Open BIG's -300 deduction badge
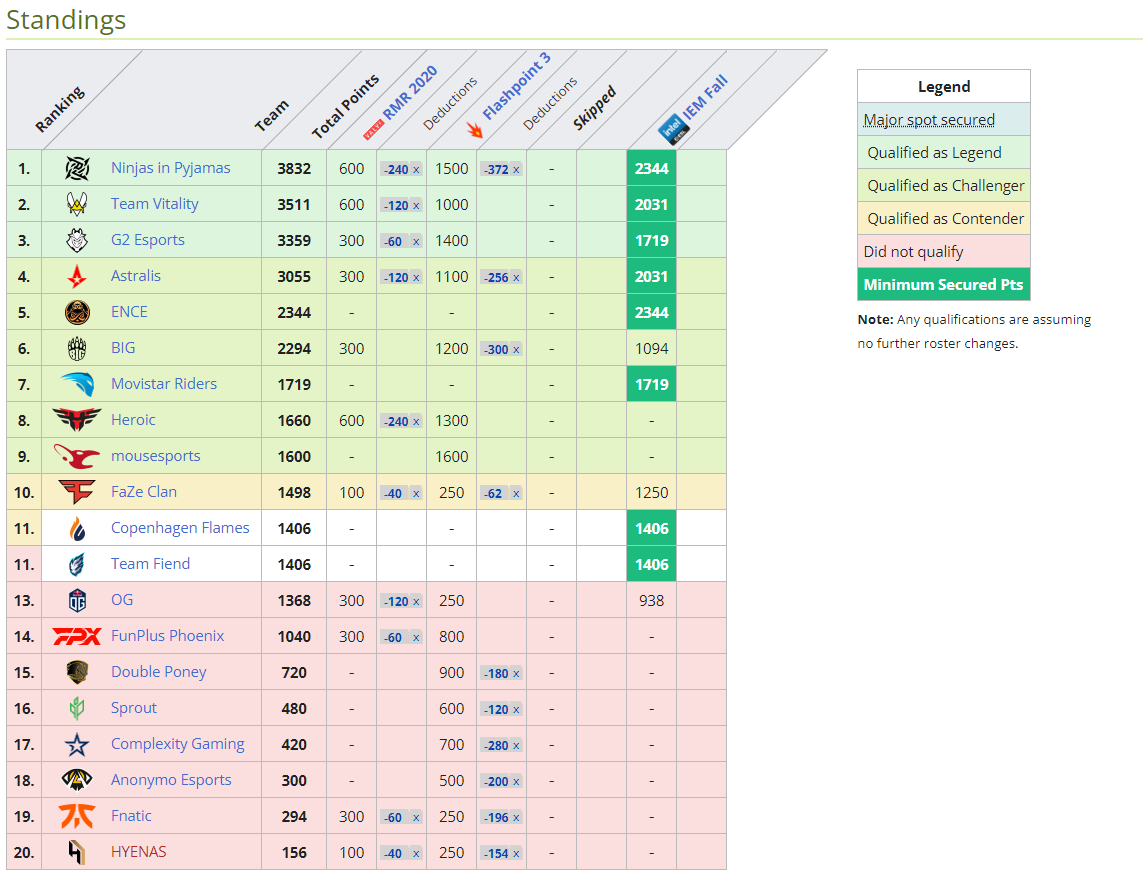The width and height of the screenshot is (1143, 885). pyautogui.click(x=502, y=349)
